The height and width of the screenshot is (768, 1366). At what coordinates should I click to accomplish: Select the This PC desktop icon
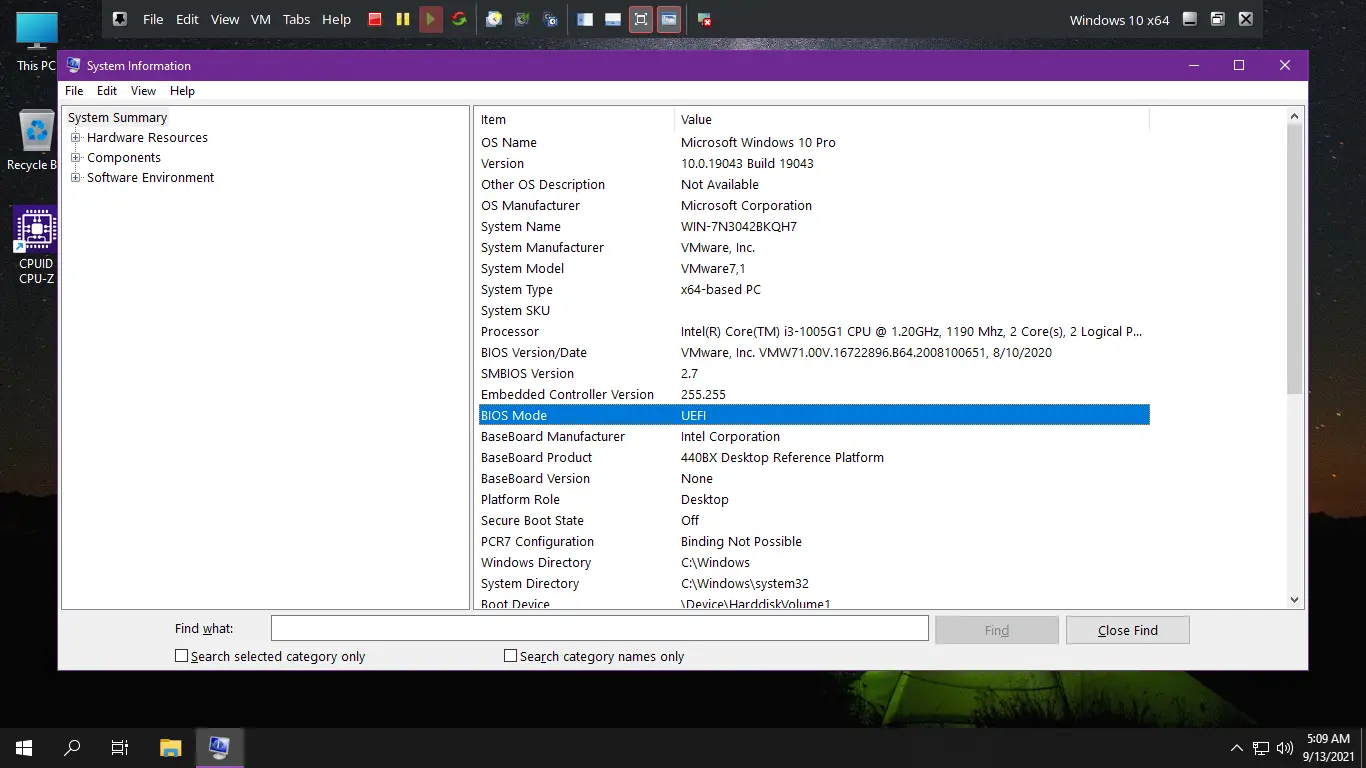coord(36,42)
